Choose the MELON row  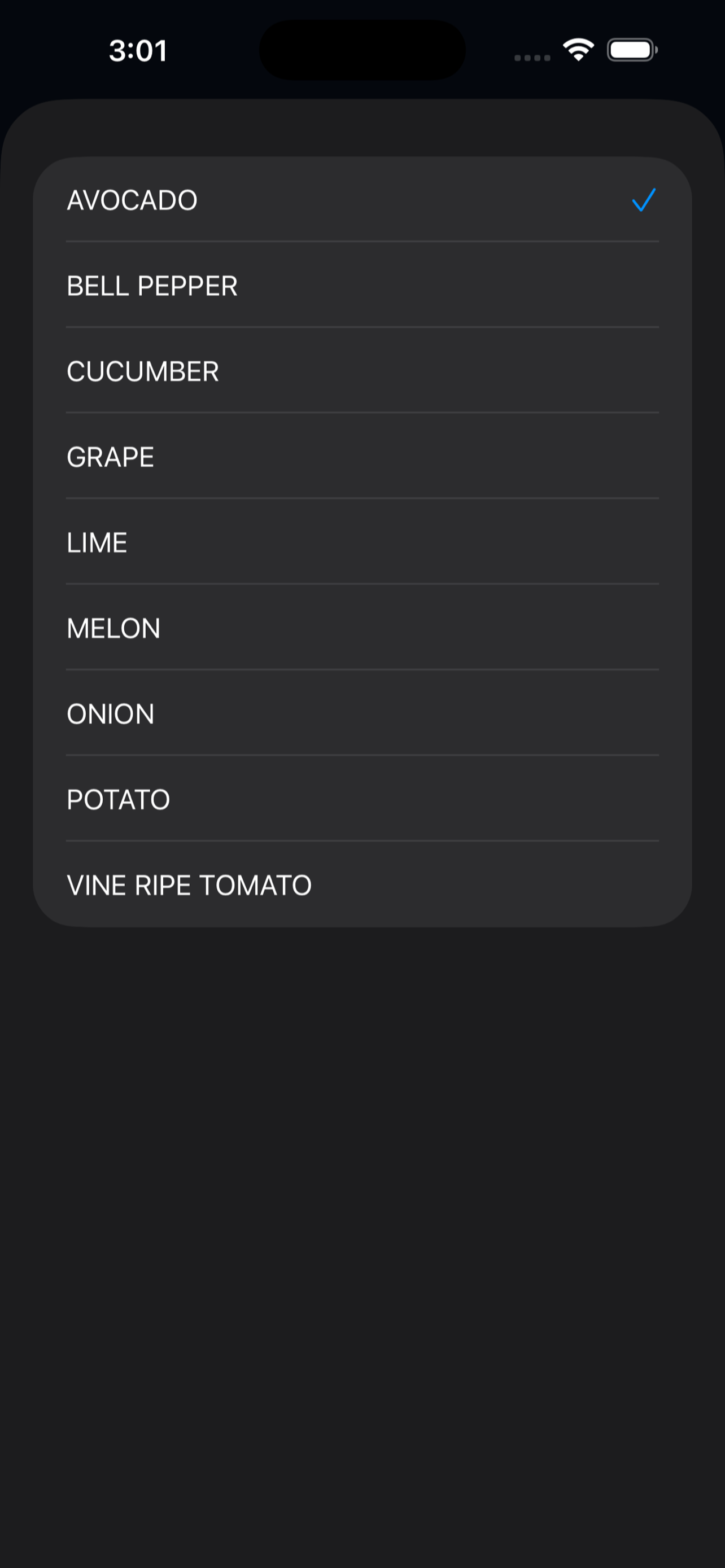362,628
